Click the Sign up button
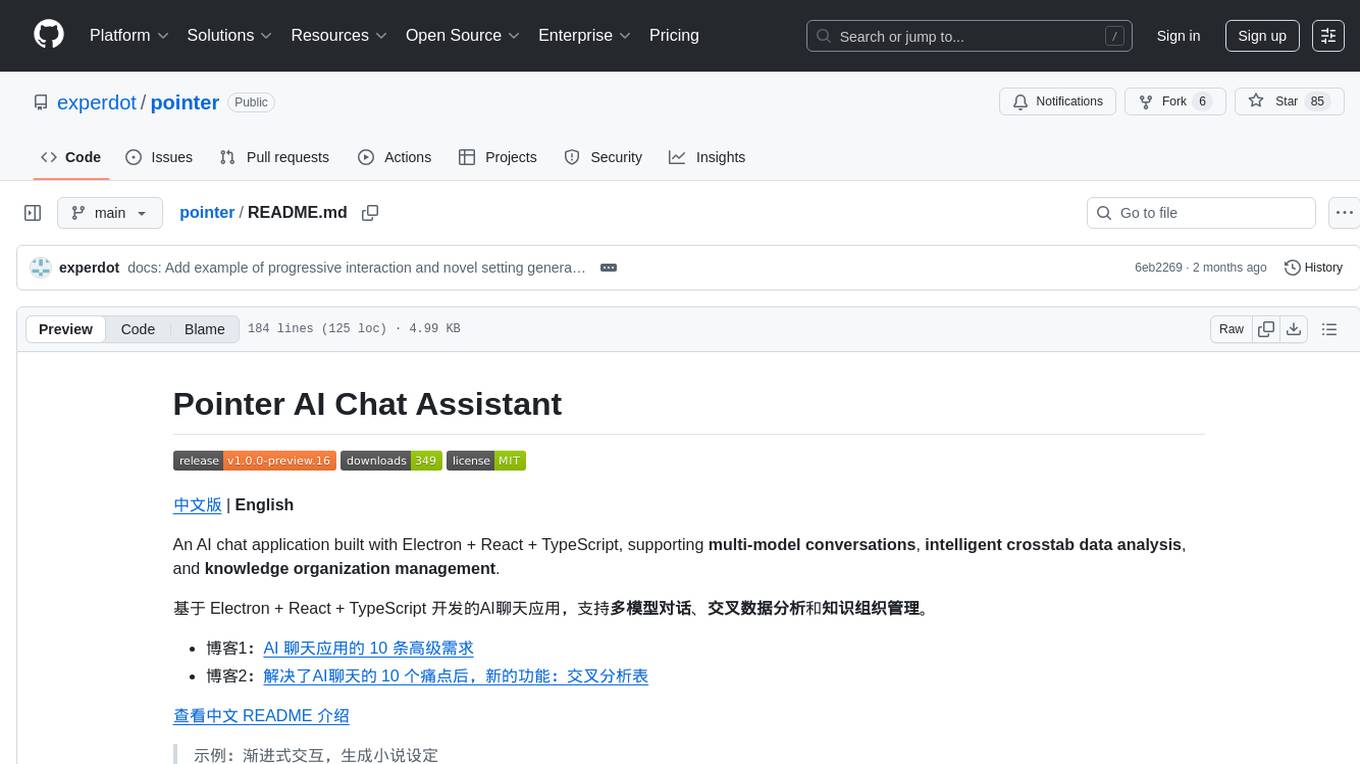Viewport: 1360px width, 764px height. click(x=1262, y=36)
